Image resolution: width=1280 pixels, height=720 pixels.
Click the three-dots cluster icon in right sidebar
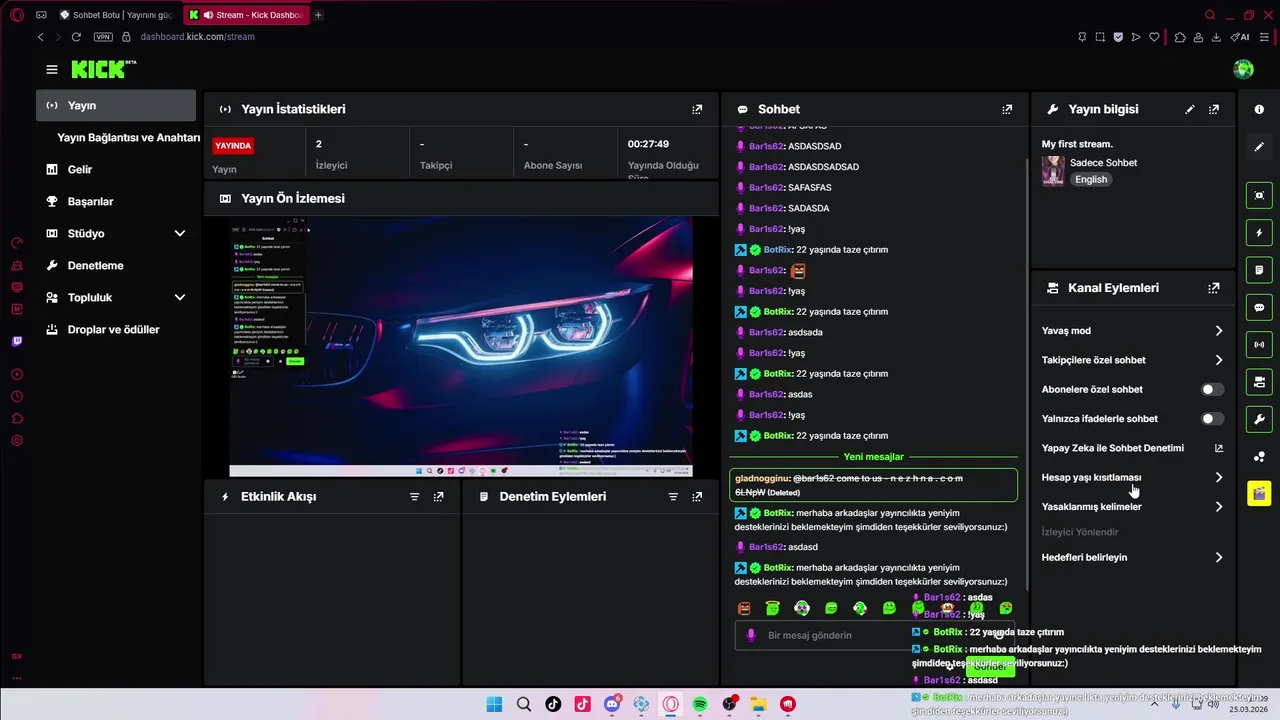tap(1259, 457)
